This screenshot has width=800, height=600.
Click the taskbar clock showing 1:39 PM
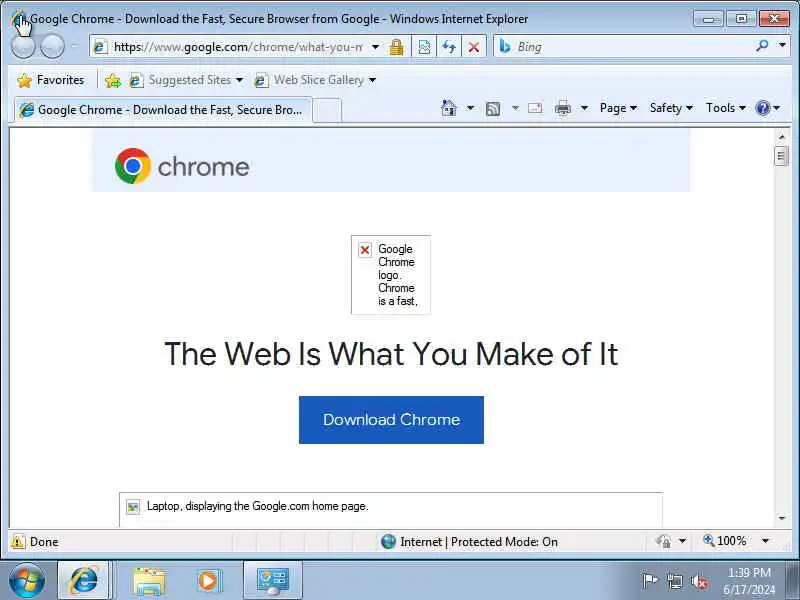(748, 581)
